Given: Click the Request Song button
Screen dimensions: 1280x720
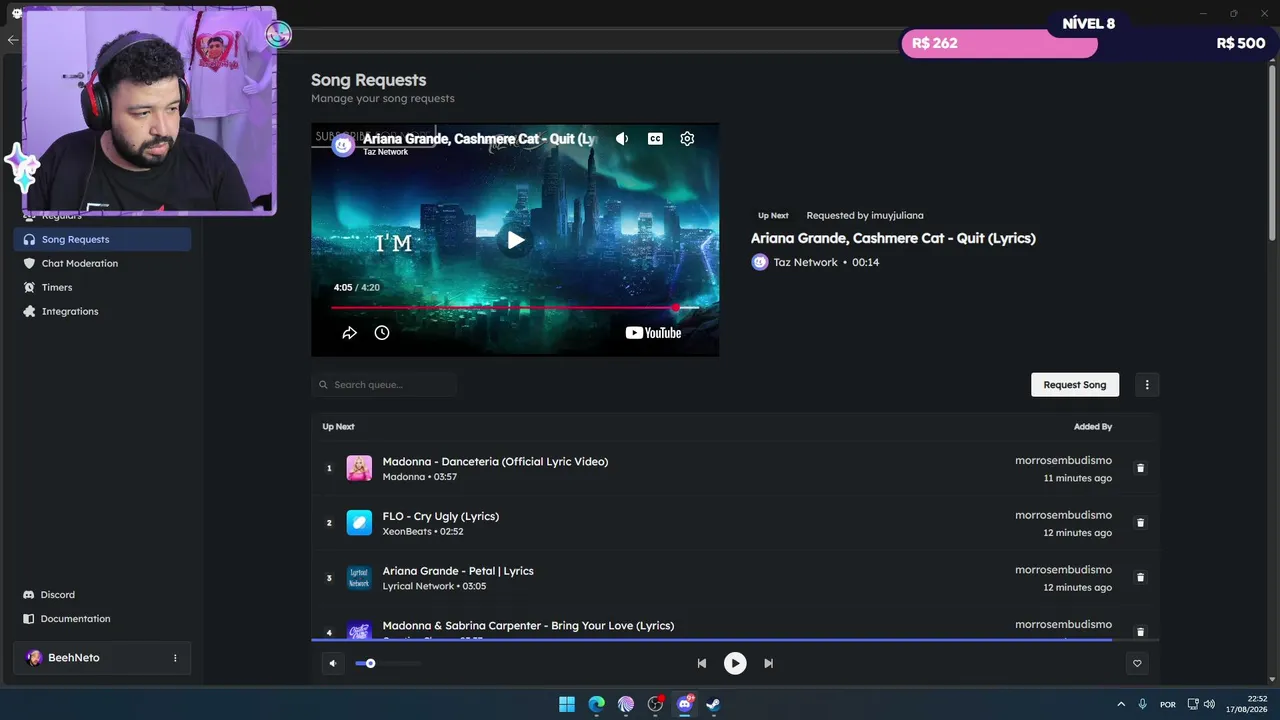Looking at the screenshot, I should coord(1075,385).
